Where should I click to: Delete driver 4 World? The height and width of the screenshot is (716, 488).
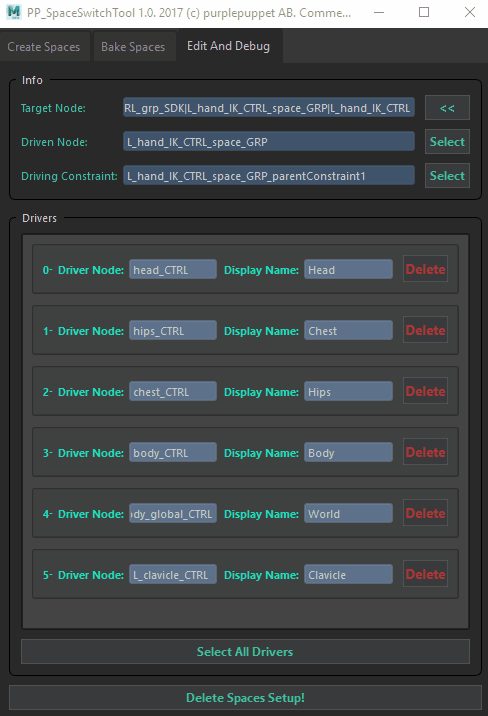point(425,513)
